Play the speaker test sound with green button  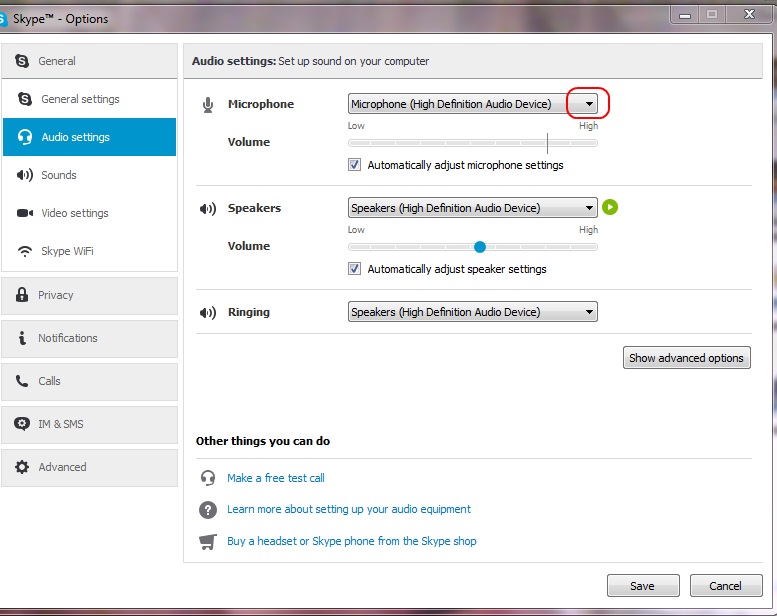tap(610, 207)
